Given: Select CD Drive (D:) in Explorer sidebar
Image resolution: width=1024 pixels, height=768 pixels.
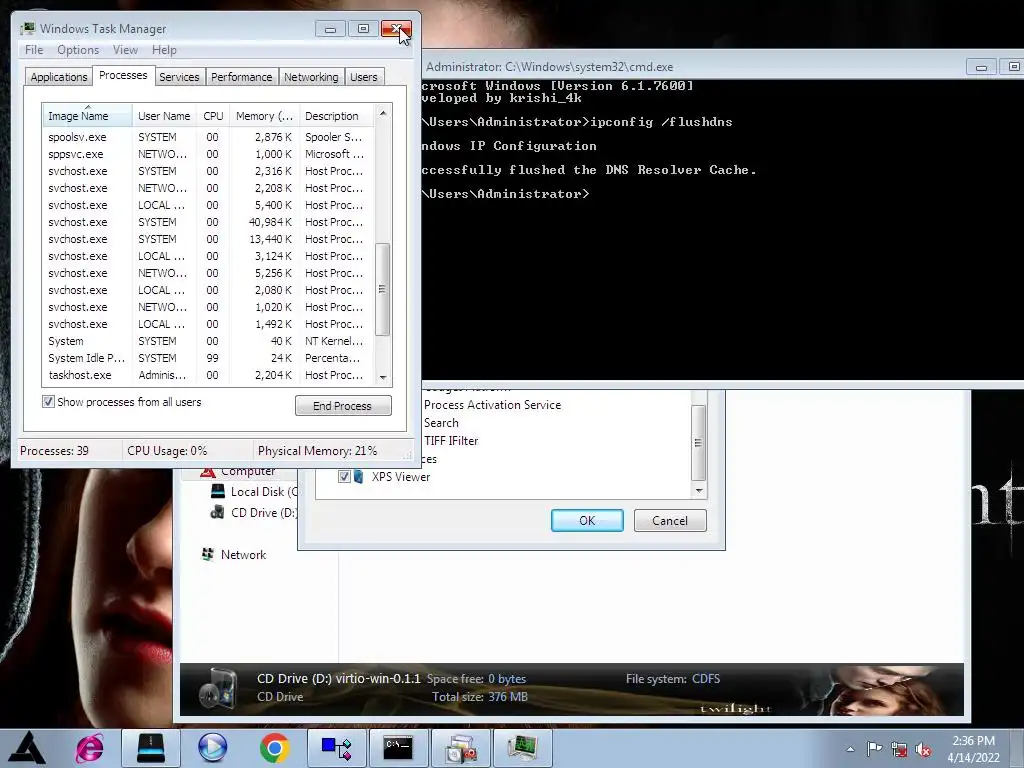Looking at the screenshot, I should tap(255, 513).
